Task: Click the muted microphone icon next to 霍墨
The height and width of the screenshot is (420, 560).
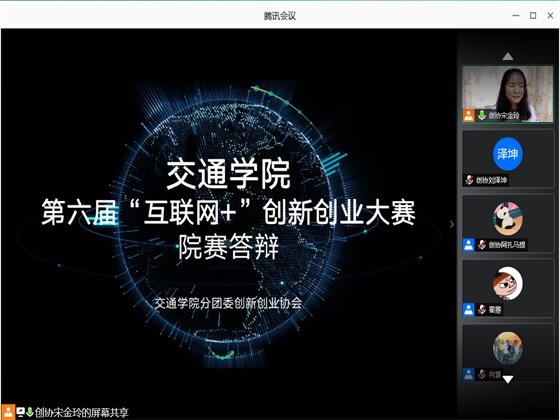Action: [482, 309]
